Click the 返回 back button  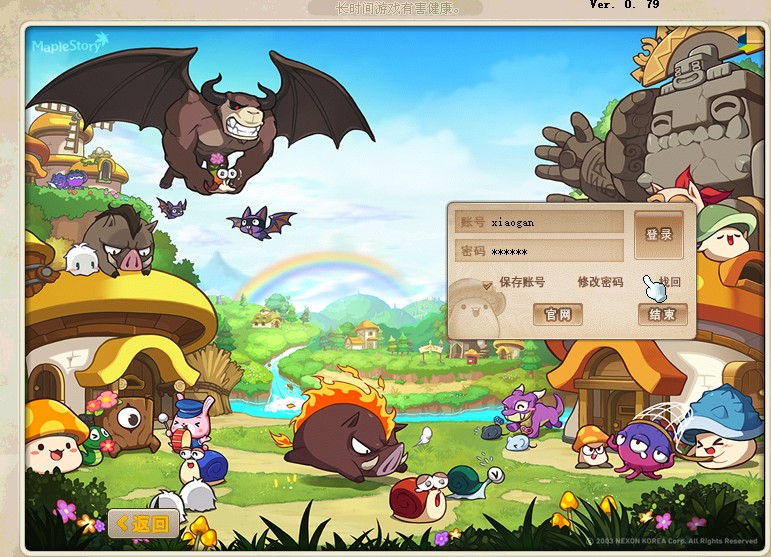tap(143, 524)
